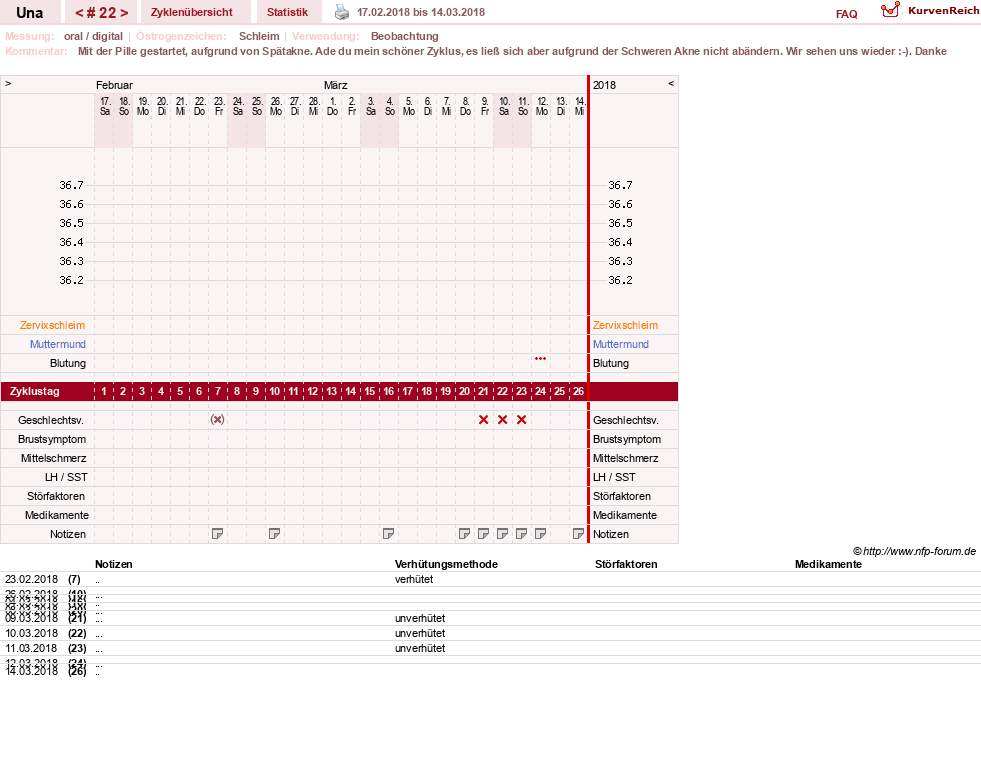
Task: Open note icon on cycle day 24
Action: (540, 533)
